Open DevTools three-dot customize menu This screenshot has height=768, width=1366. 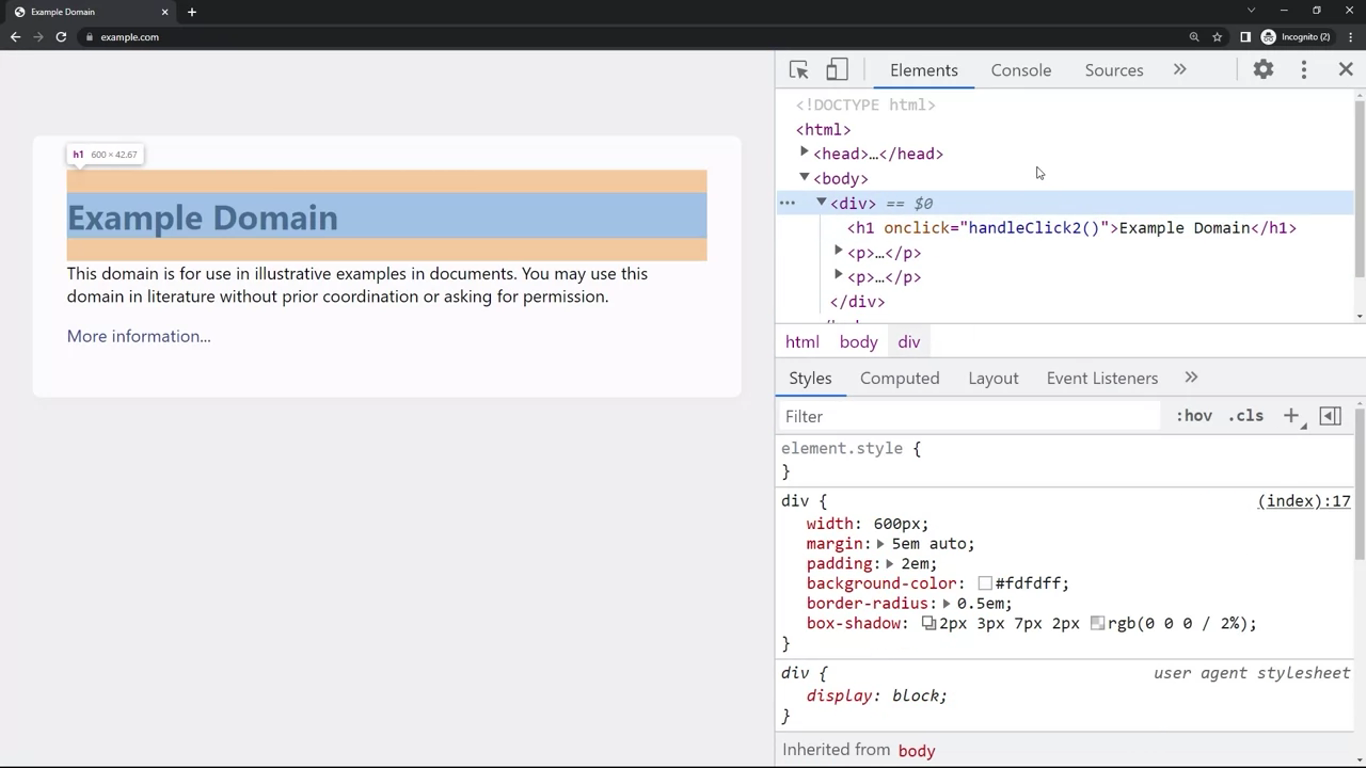1303,70
